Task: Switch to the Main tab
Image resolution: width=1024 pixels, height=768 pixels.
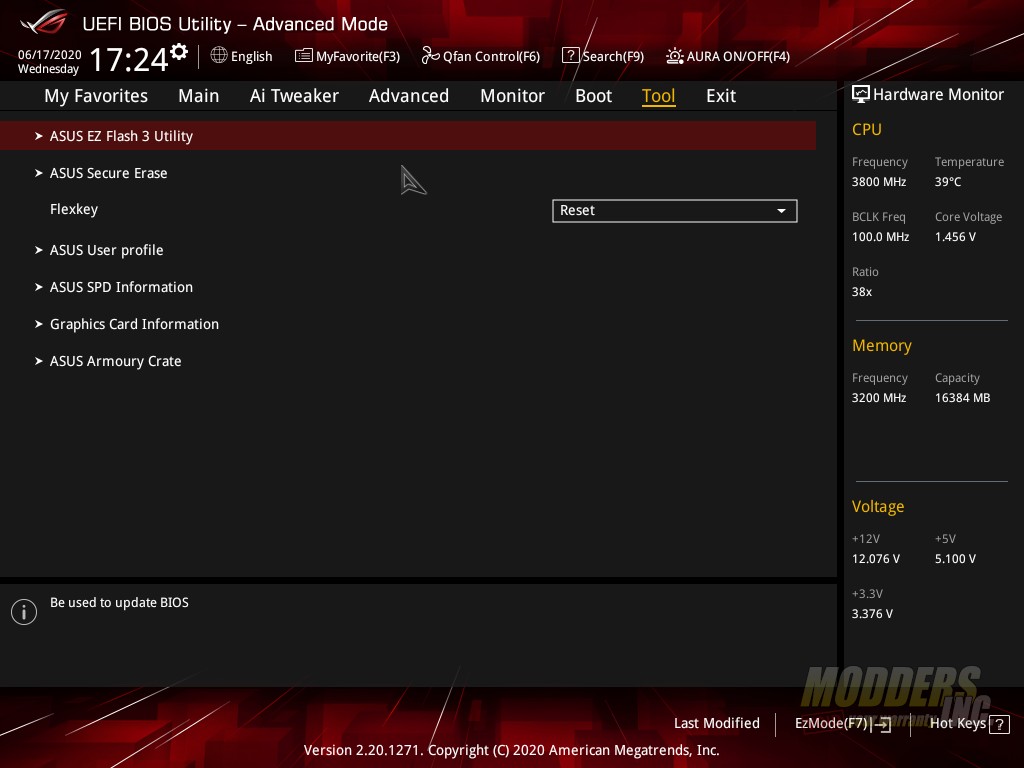Action: [199, 96]
